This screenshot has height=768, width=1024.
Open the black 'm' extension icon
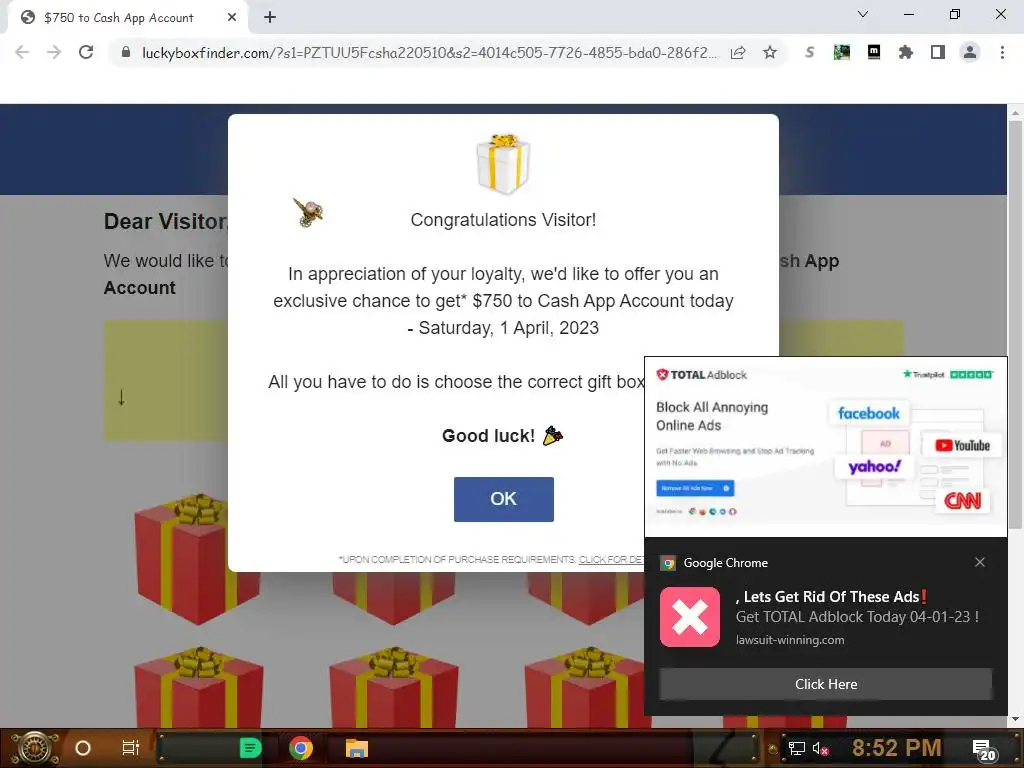874,52
